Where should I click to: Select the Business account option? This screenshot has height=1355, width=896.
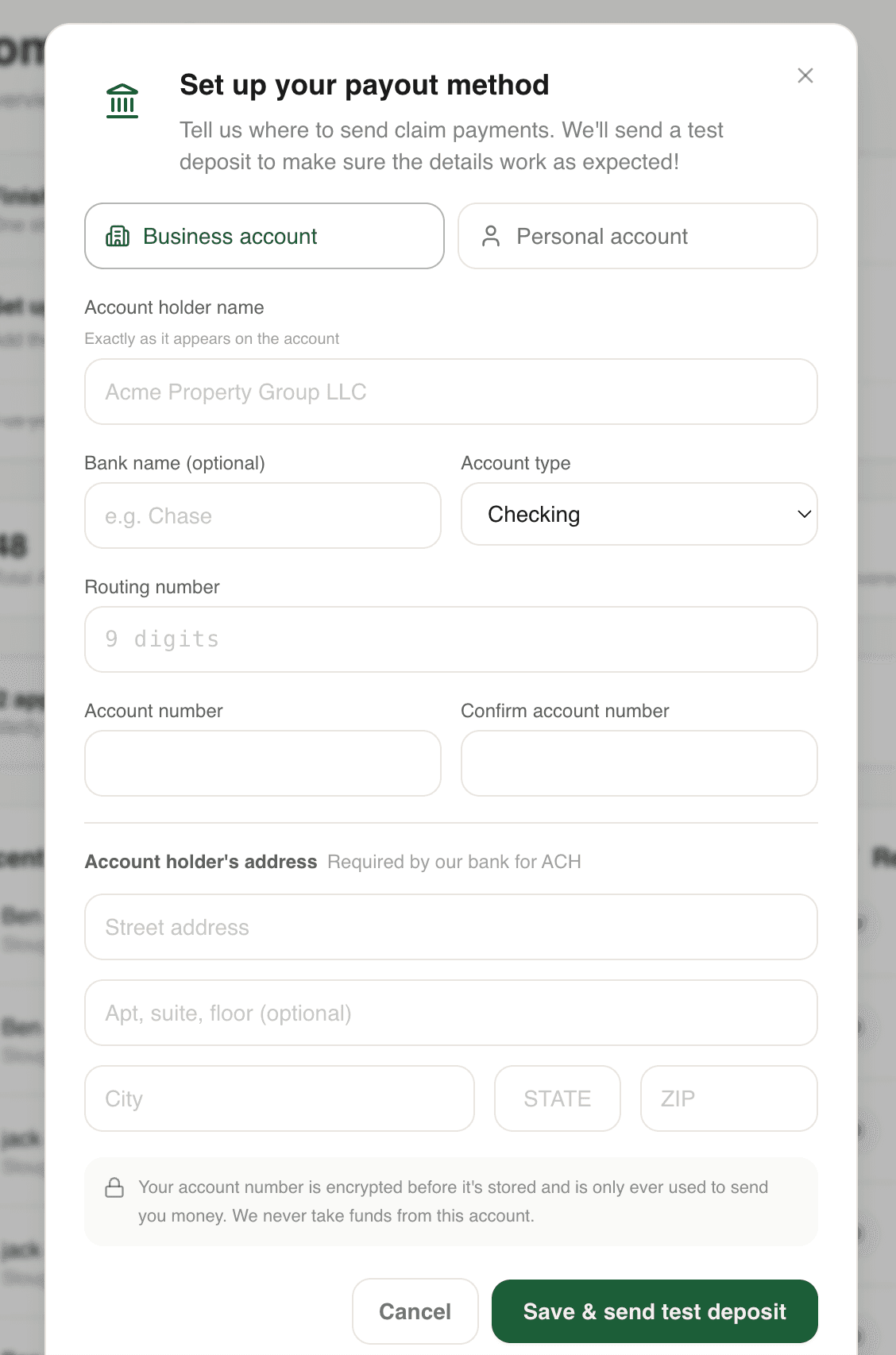265,236
